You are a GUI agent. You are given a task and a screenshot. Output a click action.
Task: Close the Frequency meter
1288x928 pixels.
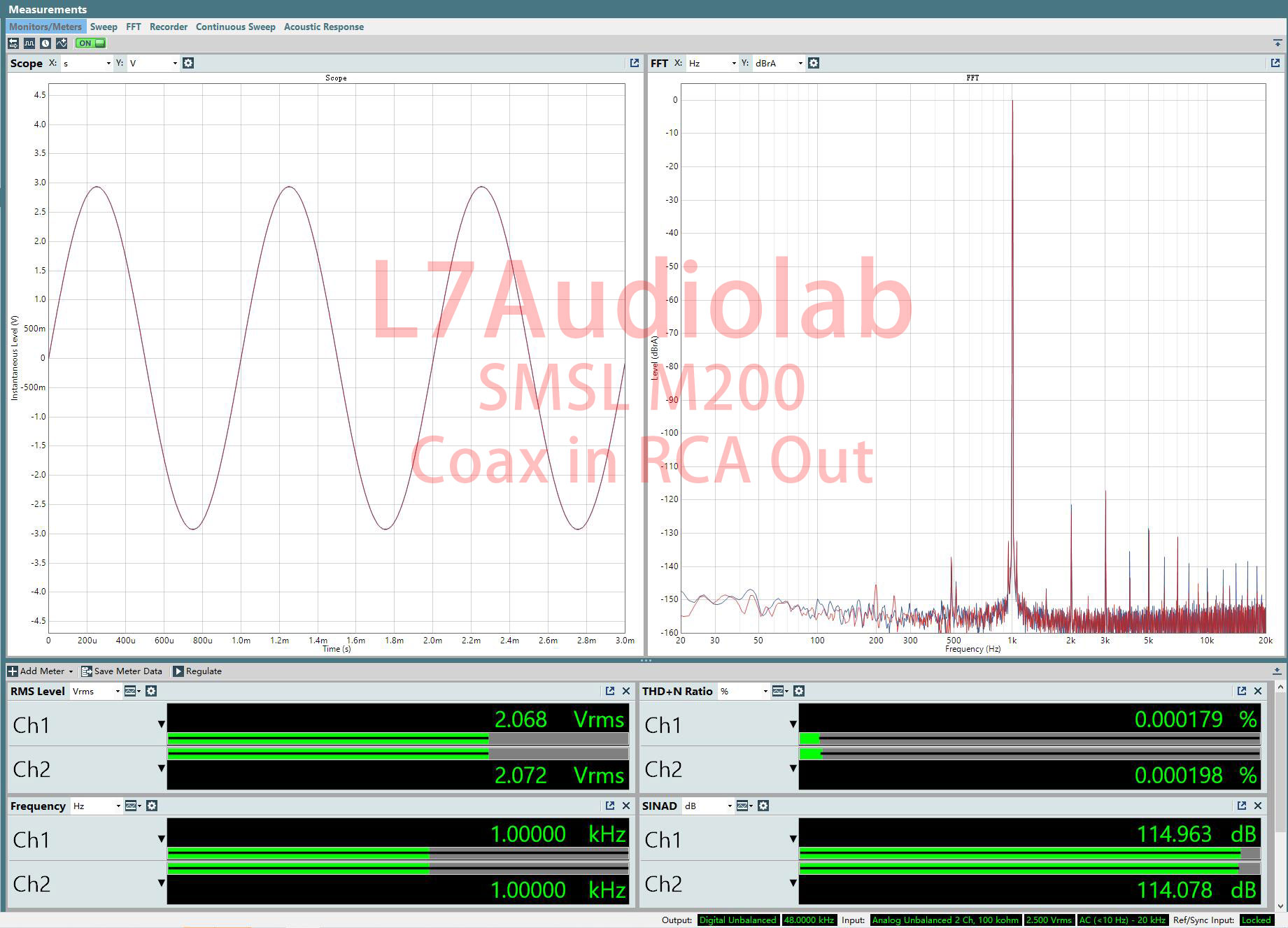point(626,806)
